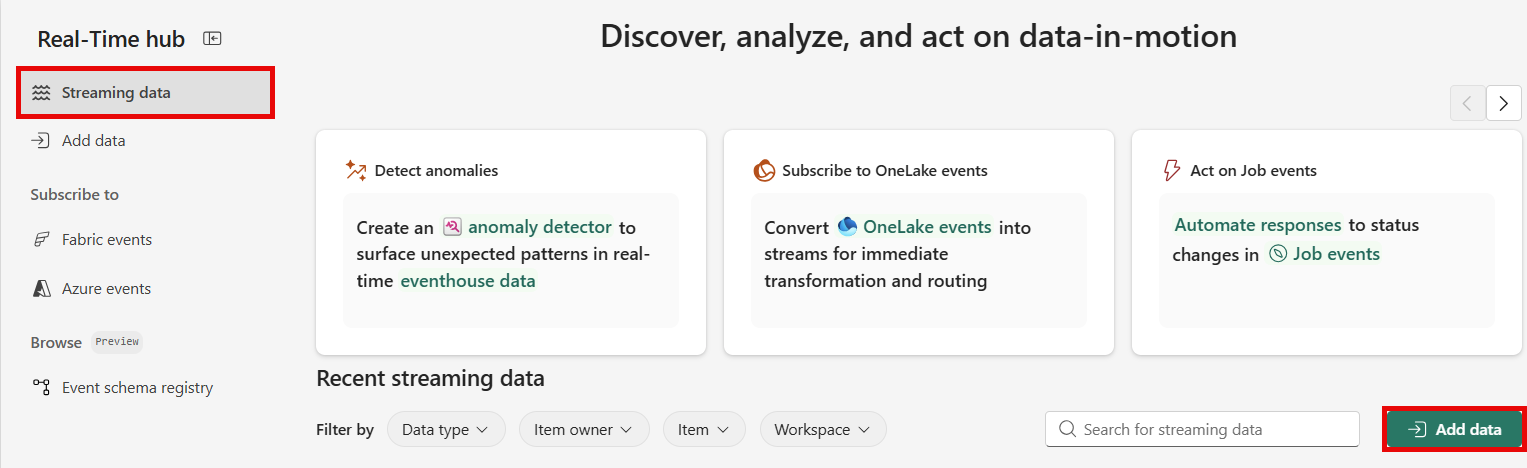Viewport: 1527px width, 468px height.
Task: Expand the Workspace filter dropdown
Action: coord(822,430)
